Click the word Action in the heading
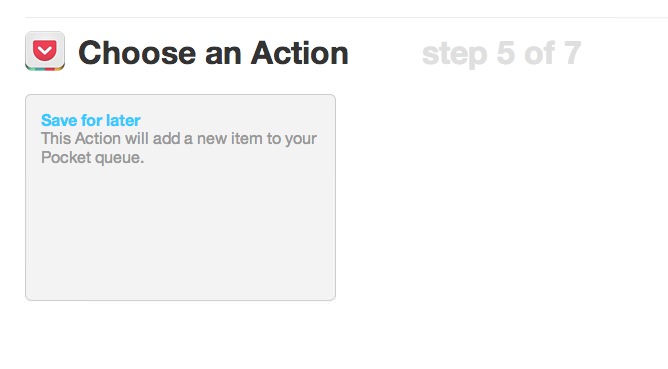Viewport: 668px width, 369px height. pyautogui.click(x=300, y=53)
